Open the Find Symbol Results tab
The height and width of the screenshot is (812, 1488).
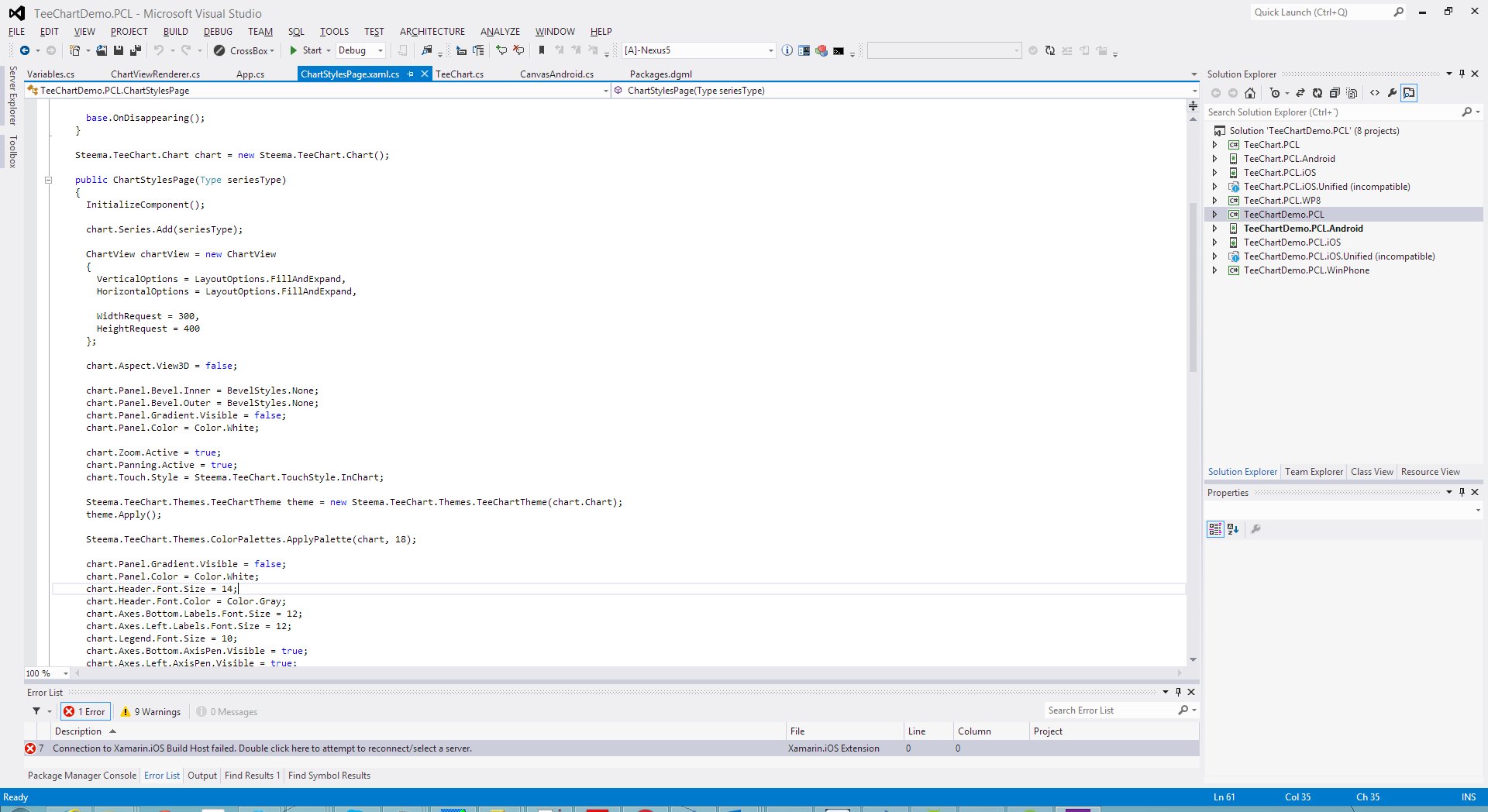(329, 776)
